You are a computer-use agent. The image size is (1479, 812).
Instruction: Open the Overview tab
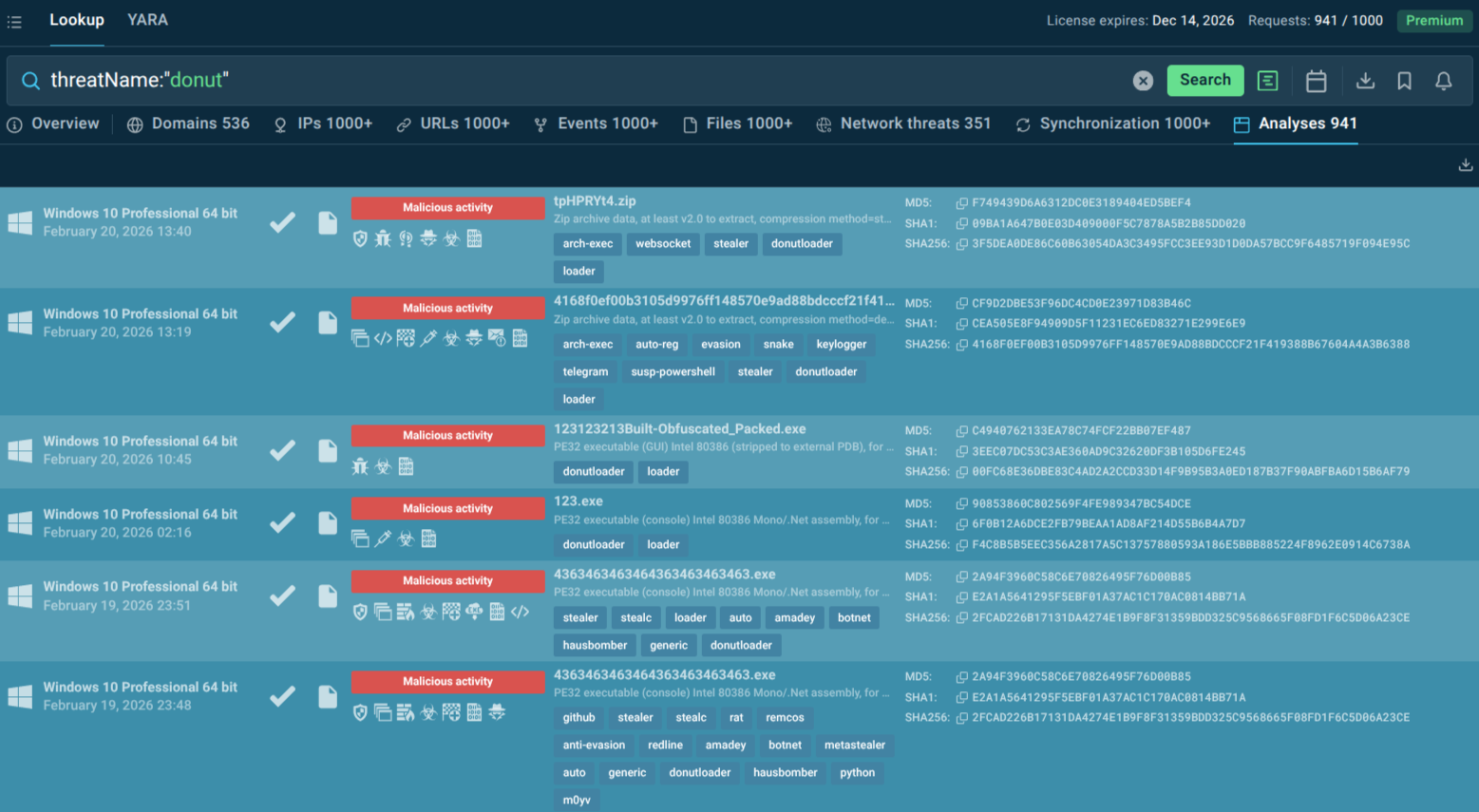pyautogui.click(x=53, y=123)
